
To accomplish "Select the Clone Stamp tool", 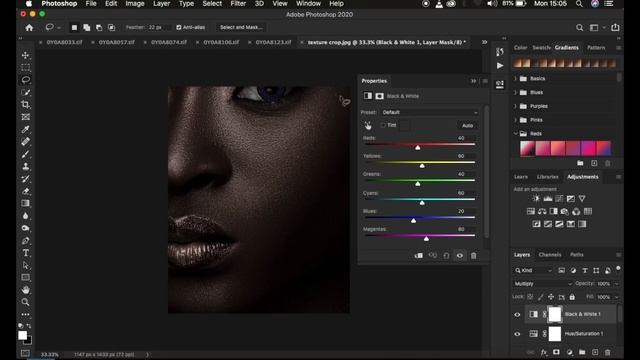I will point(25,167).
